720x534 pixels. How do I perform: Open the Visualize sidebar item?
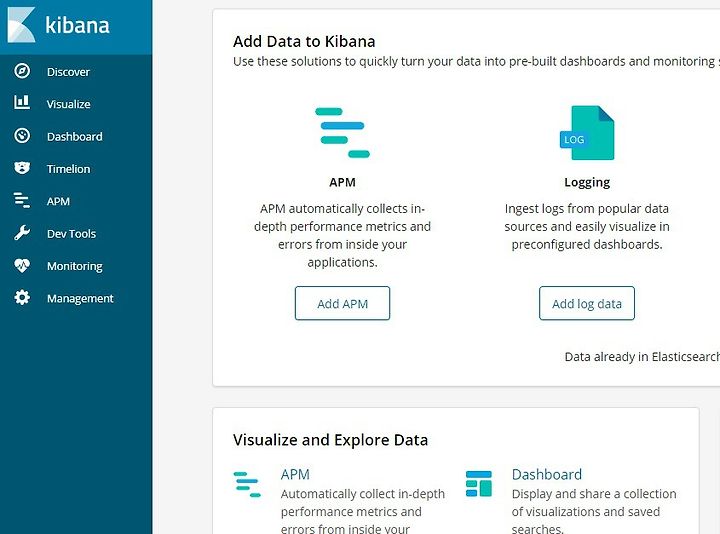click(68, 104)
